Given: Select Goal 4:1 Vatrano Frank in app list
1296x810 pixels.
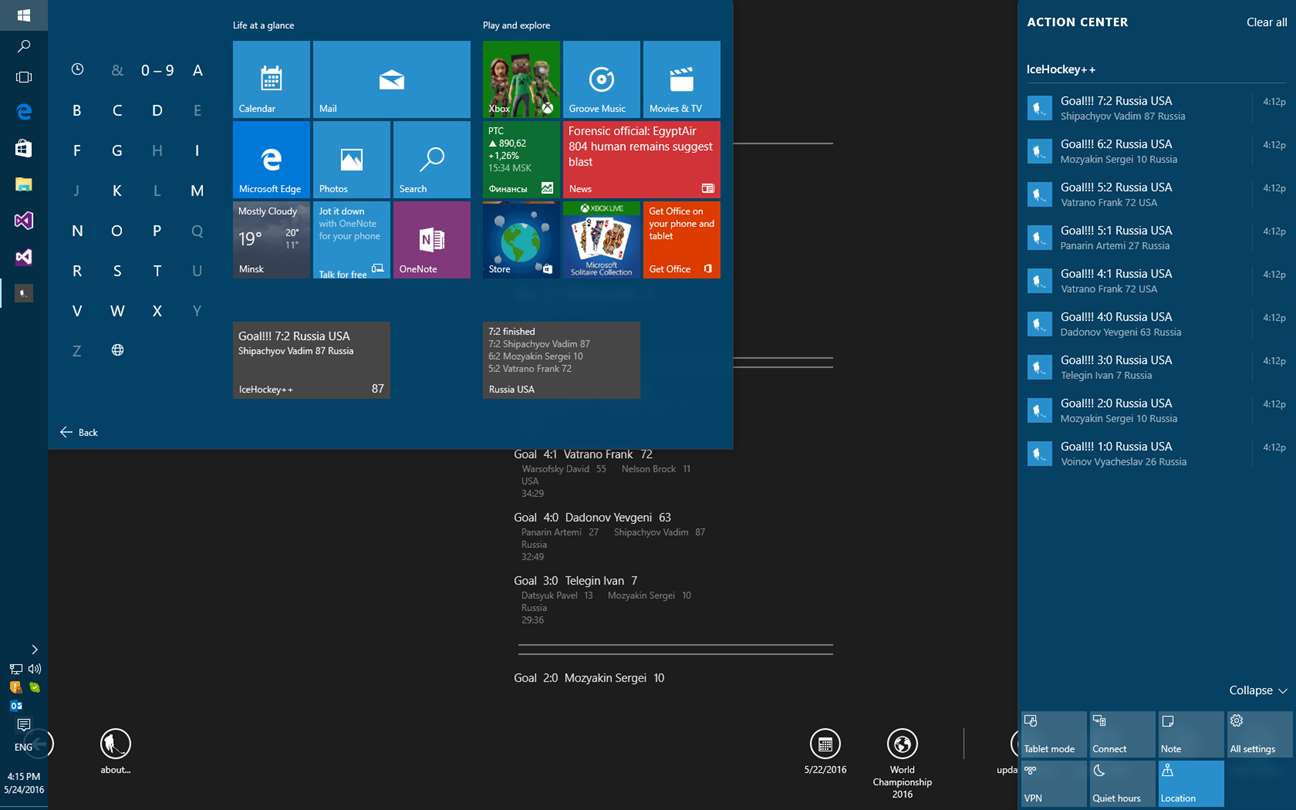Looking at the screenshot, I should coord(583,454).
